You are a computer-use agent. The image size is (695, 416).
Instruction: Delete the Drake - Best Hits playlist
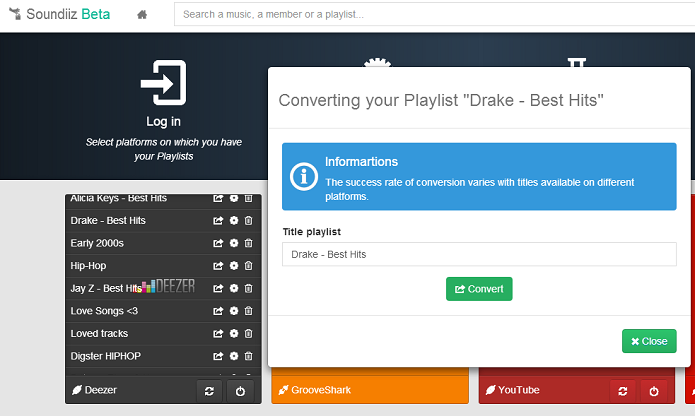pos(249,221)
